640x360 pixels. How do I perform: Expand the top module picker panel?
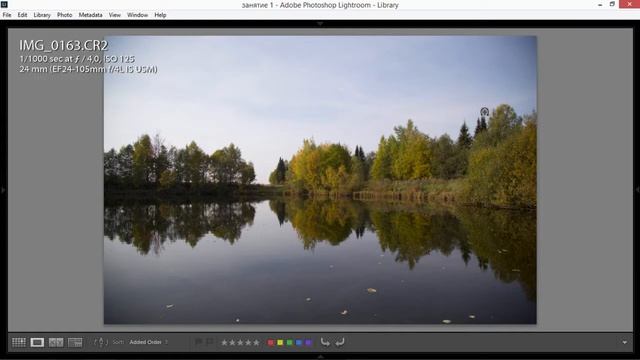pyautogui.click(x=320, y=24)
